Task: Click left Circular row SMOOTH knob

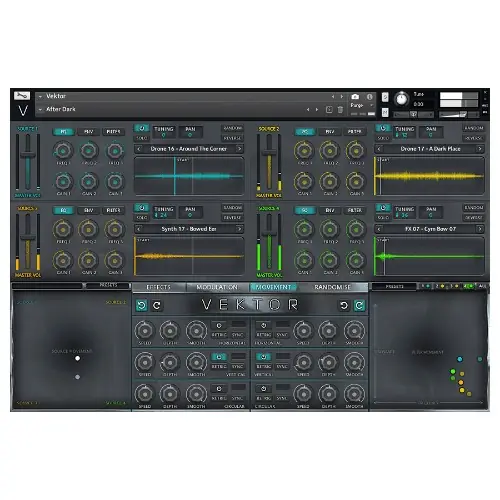Action: click(x=196, y=394)
